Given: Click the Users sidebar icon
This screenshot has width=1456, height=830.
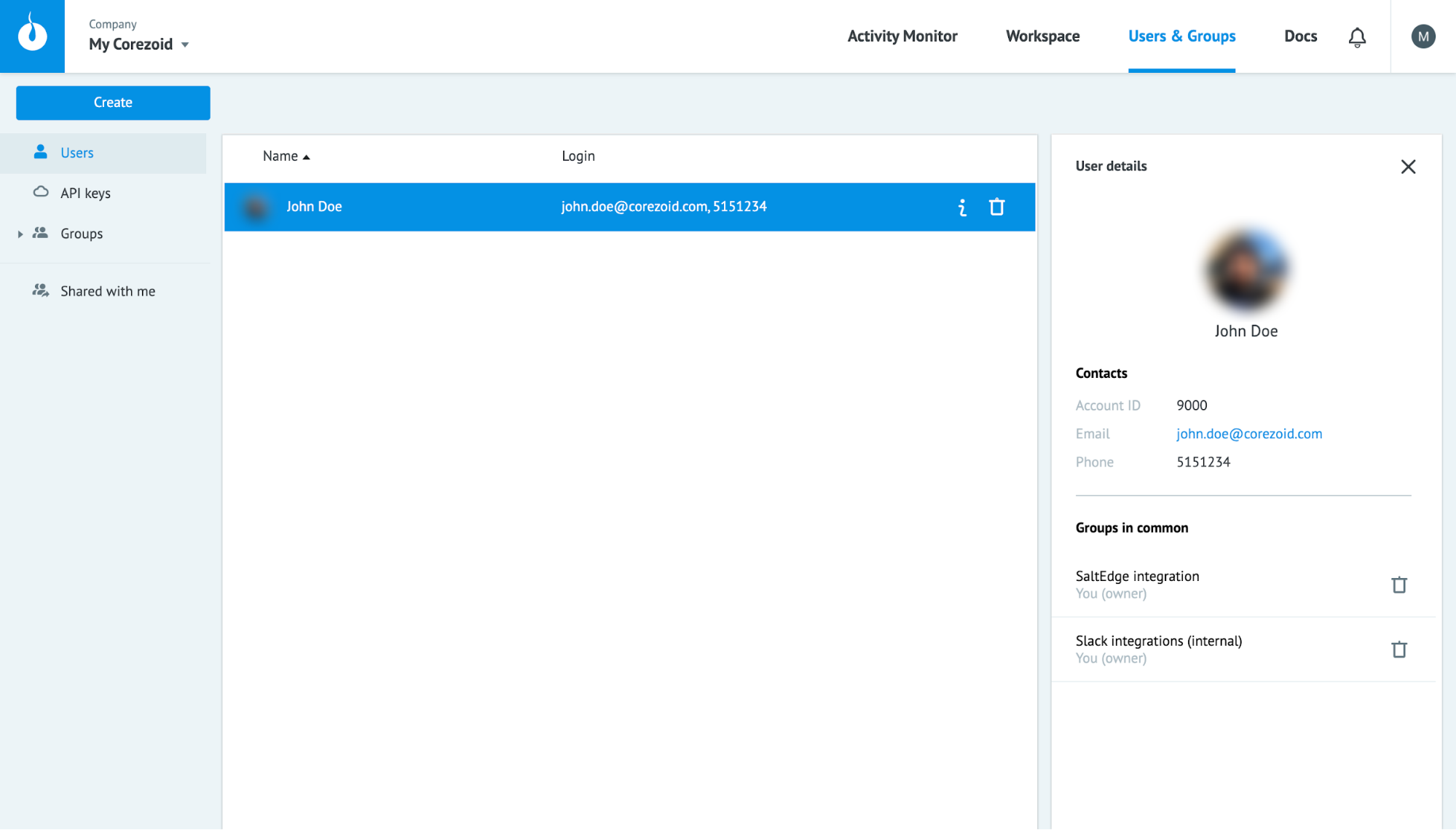Looking at the screenshot, I should pyautogui.click(x=40, y=152).
